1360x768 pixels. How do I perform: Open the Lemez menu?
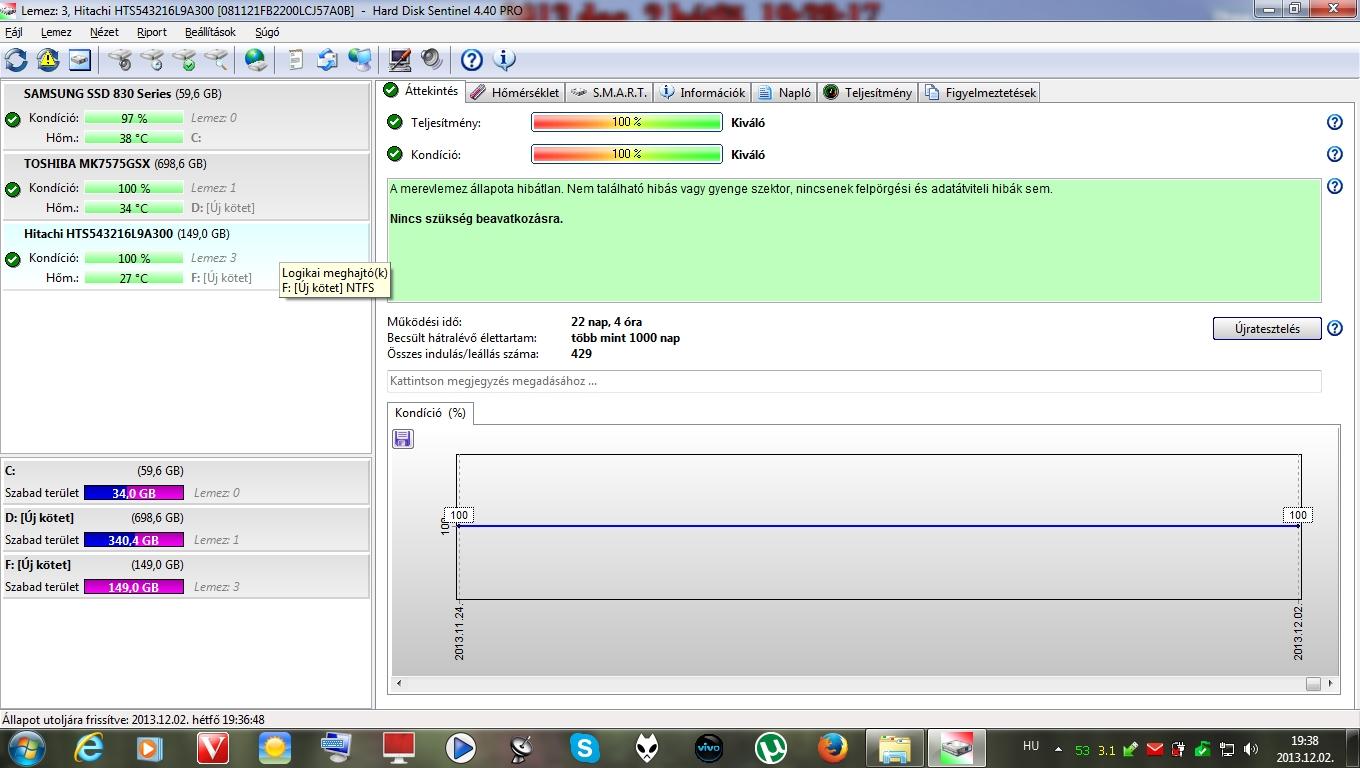click(x=56, y=32)
